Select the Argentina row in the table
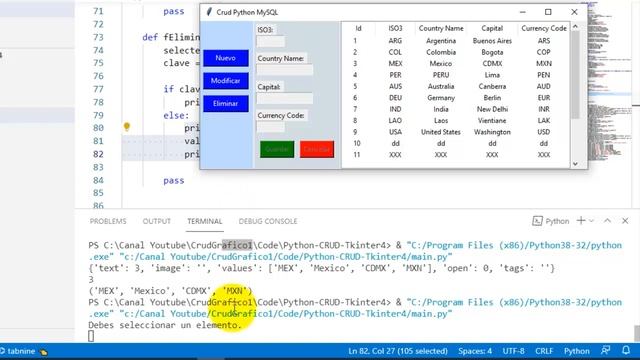 click(456, 41)
